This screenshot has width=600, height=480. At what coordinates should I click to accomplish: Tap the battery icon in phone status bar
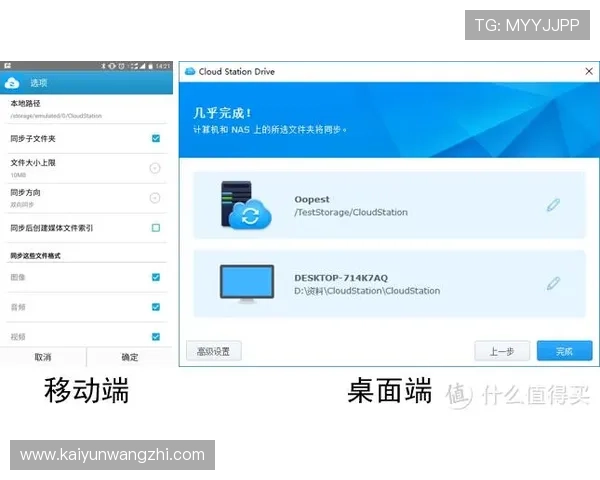coord(151,66)
